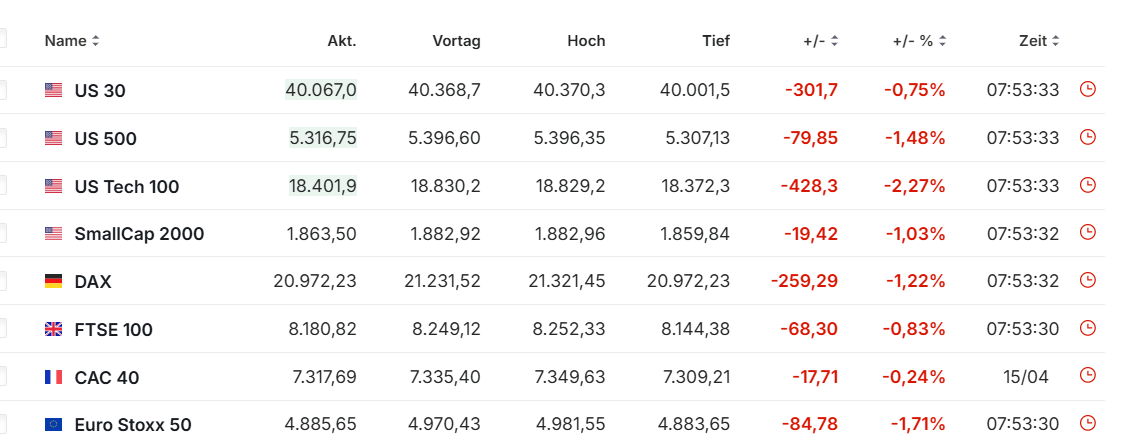Sort by the +/- % column arrows
Image resolution: width=1125 pixels, height=441 pixels.
point(942,41)
